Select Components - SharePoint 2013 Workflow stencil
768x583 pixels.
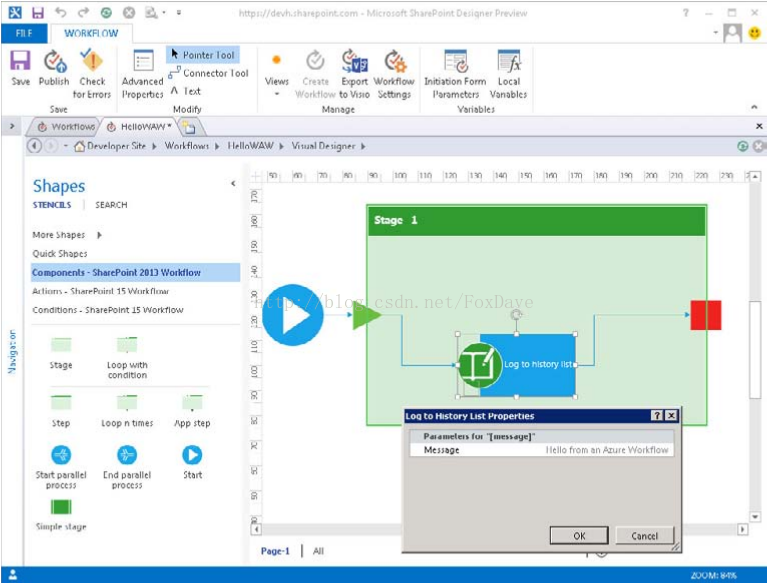(136, 272)
